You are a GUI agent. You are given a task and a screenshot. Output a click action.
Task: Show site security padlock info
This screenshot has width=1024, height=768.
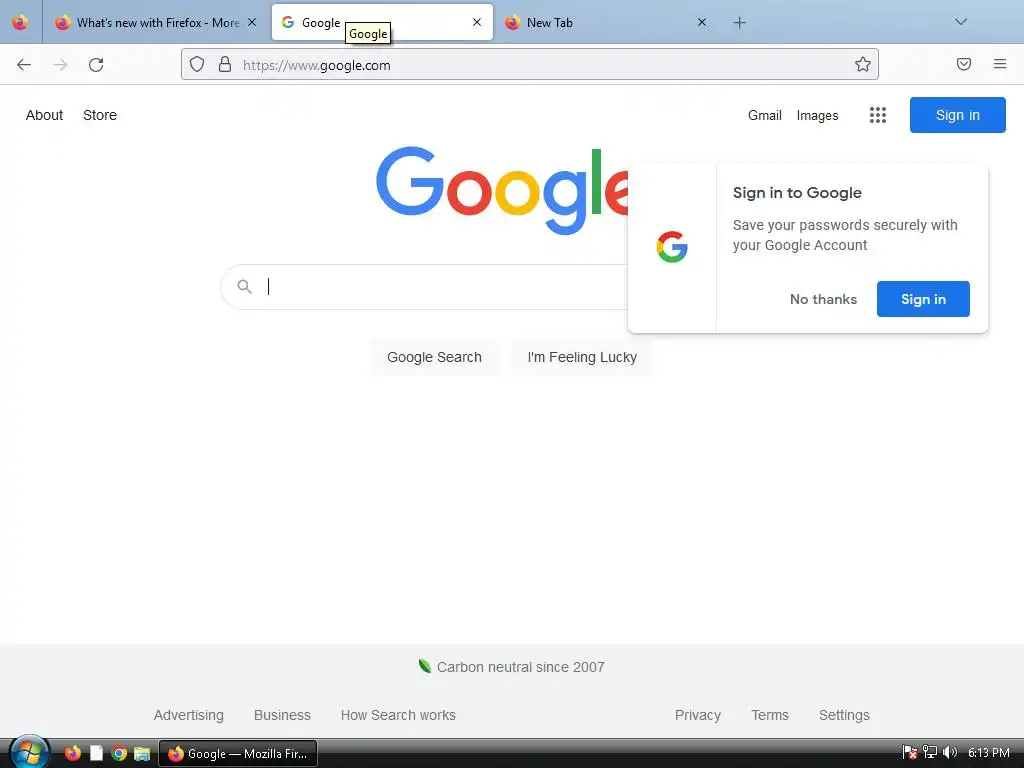pos(225,64)
